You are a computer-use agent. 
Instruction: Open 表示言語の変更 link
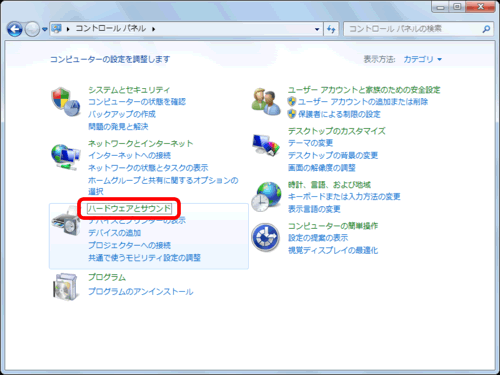tap(314, 209)
